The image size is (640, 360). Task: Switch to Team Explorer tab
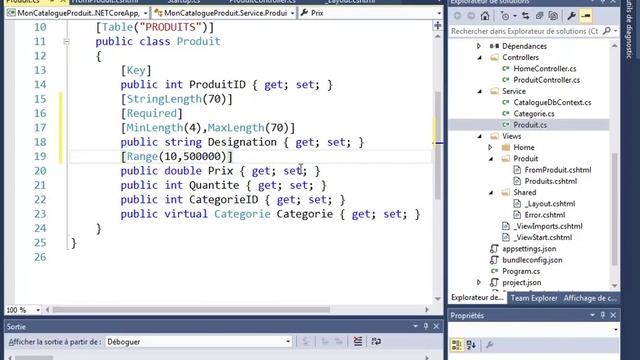[x=534, y=298]
